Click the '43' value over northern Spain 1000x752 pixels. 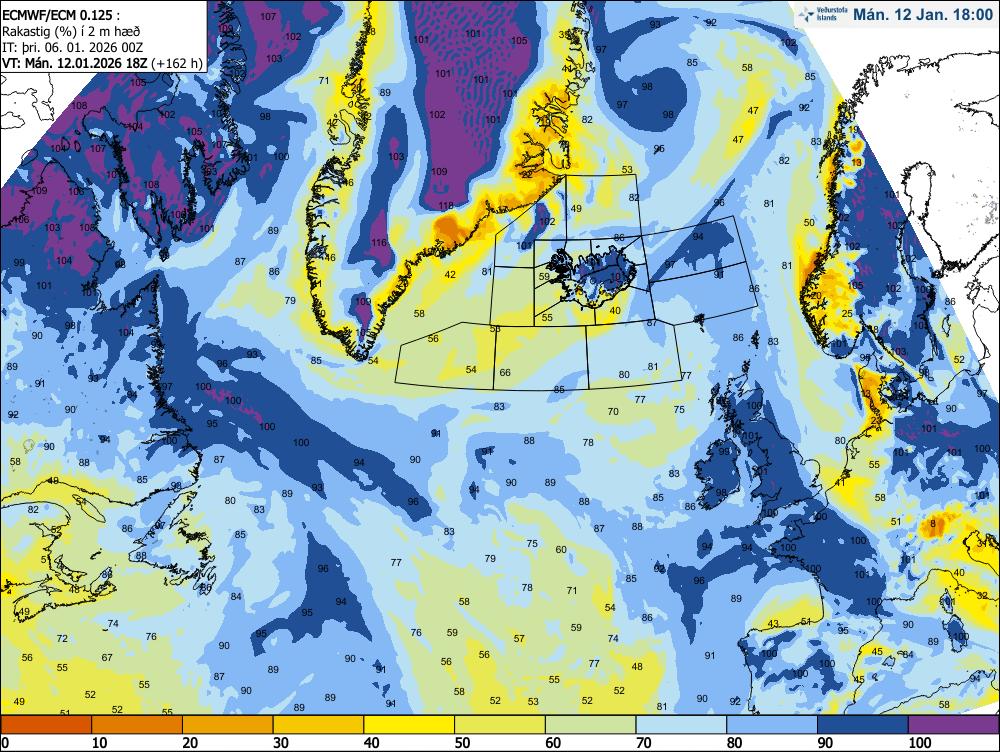pos(773,624)
